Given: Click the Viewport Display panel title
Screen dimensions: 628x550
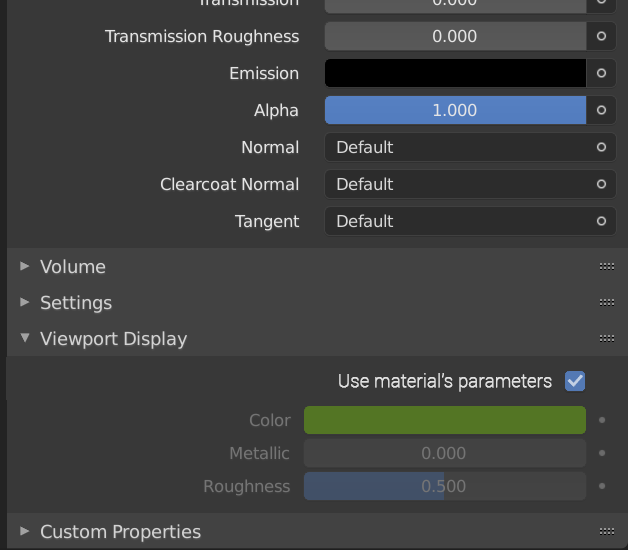Looking at the screenshot, I should point(113,339).
